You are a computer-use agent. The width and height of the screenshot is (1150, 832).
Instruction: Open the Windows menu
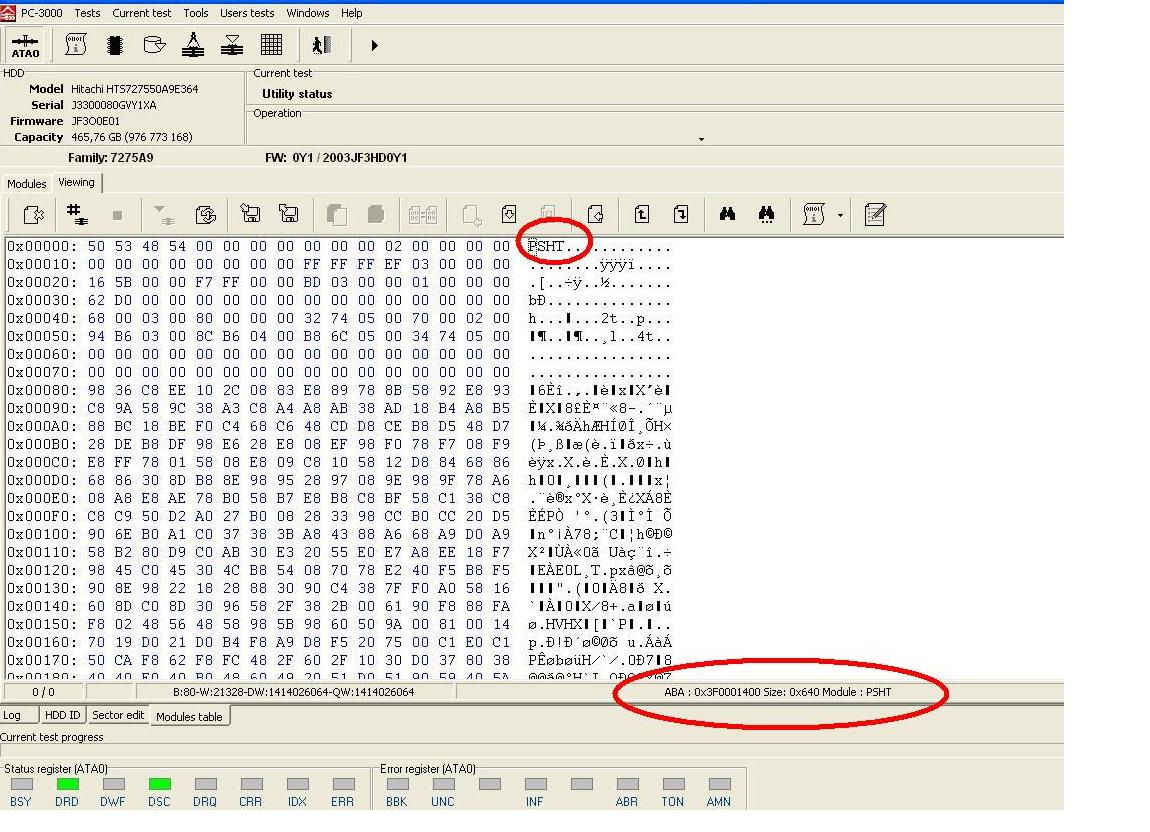coord(307,13)
